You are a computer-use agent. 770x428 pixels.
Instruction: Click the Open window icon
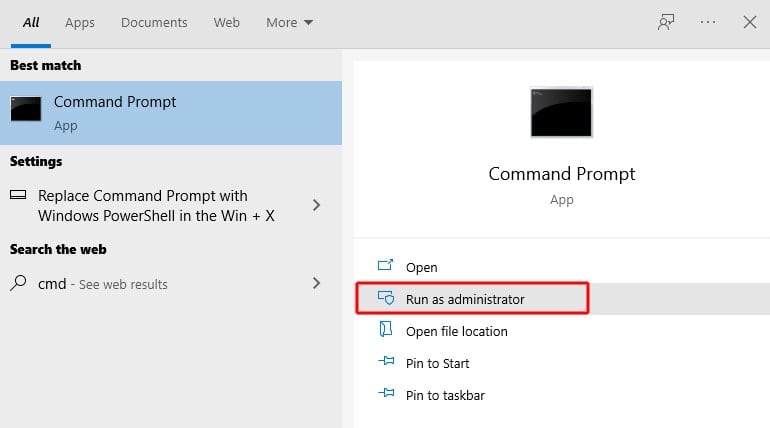385,265
